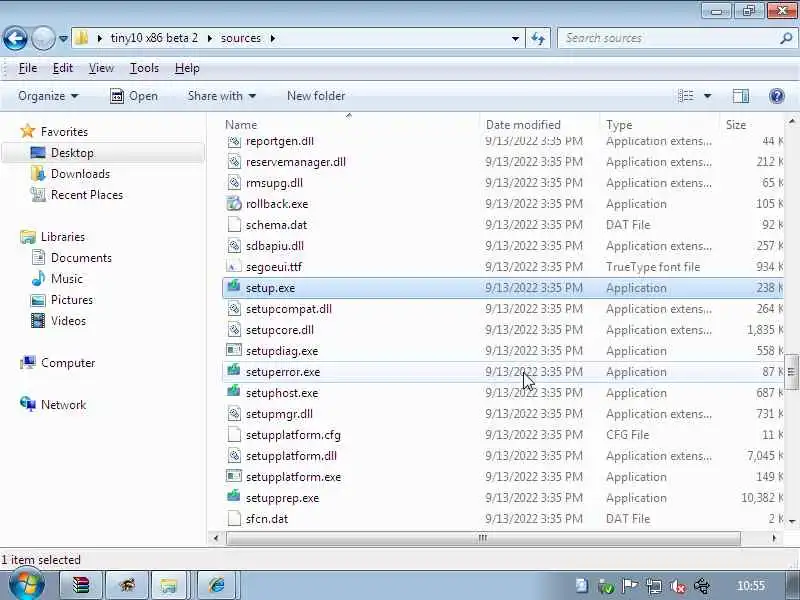Image resolution: width=800 pixels, height=600 pixels.
Task: Select the segoeui.ttf font file icon
Action: [234, 266]
